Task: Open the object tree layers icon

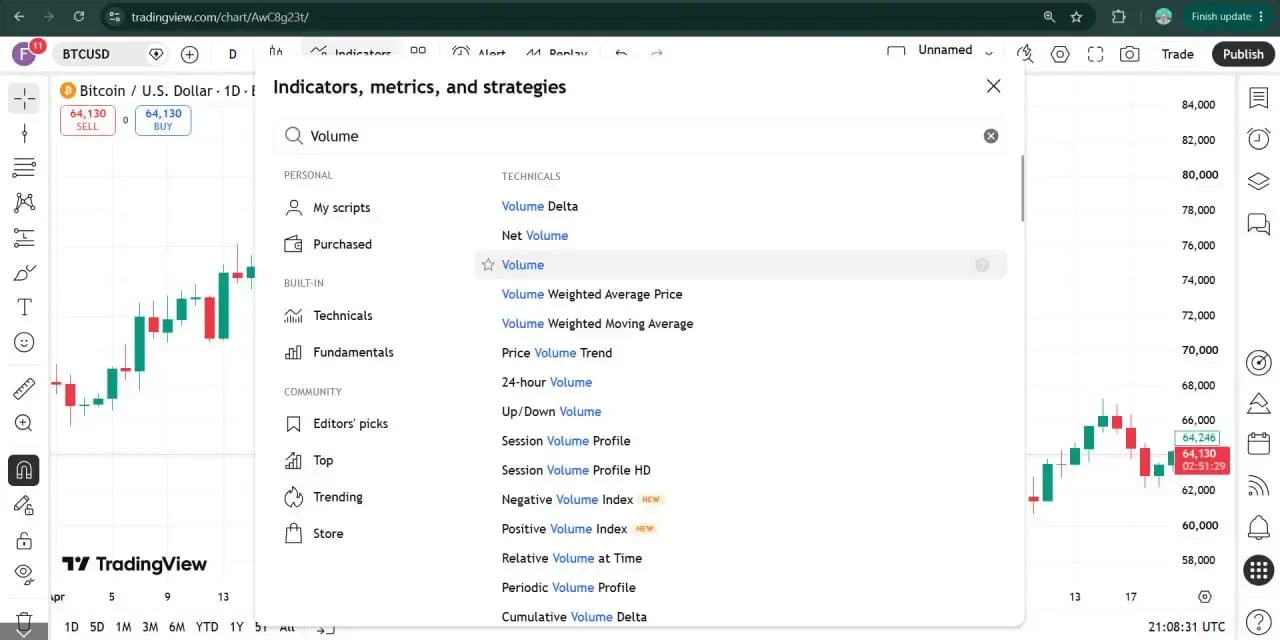Action: point(1258,181)
